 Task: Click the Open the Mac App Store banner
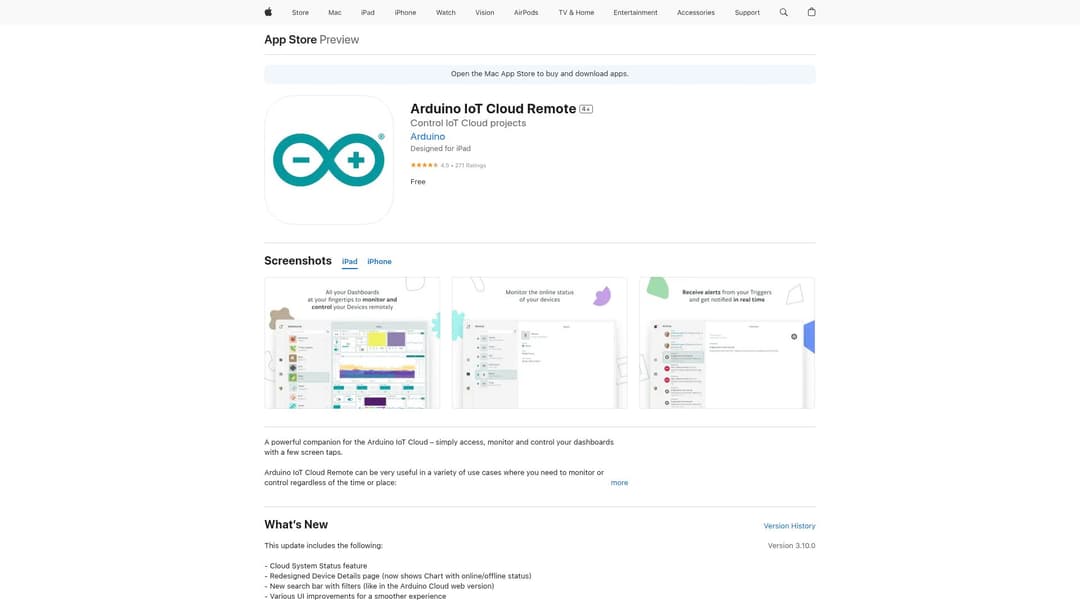(540, 74)
